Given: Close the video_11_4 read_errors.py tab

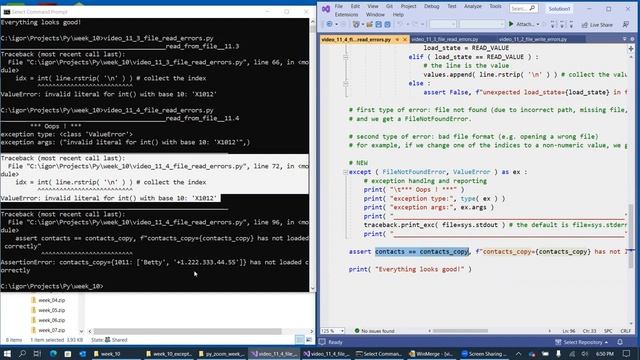Looking at the screenshot, I should (x=405, y=40).
